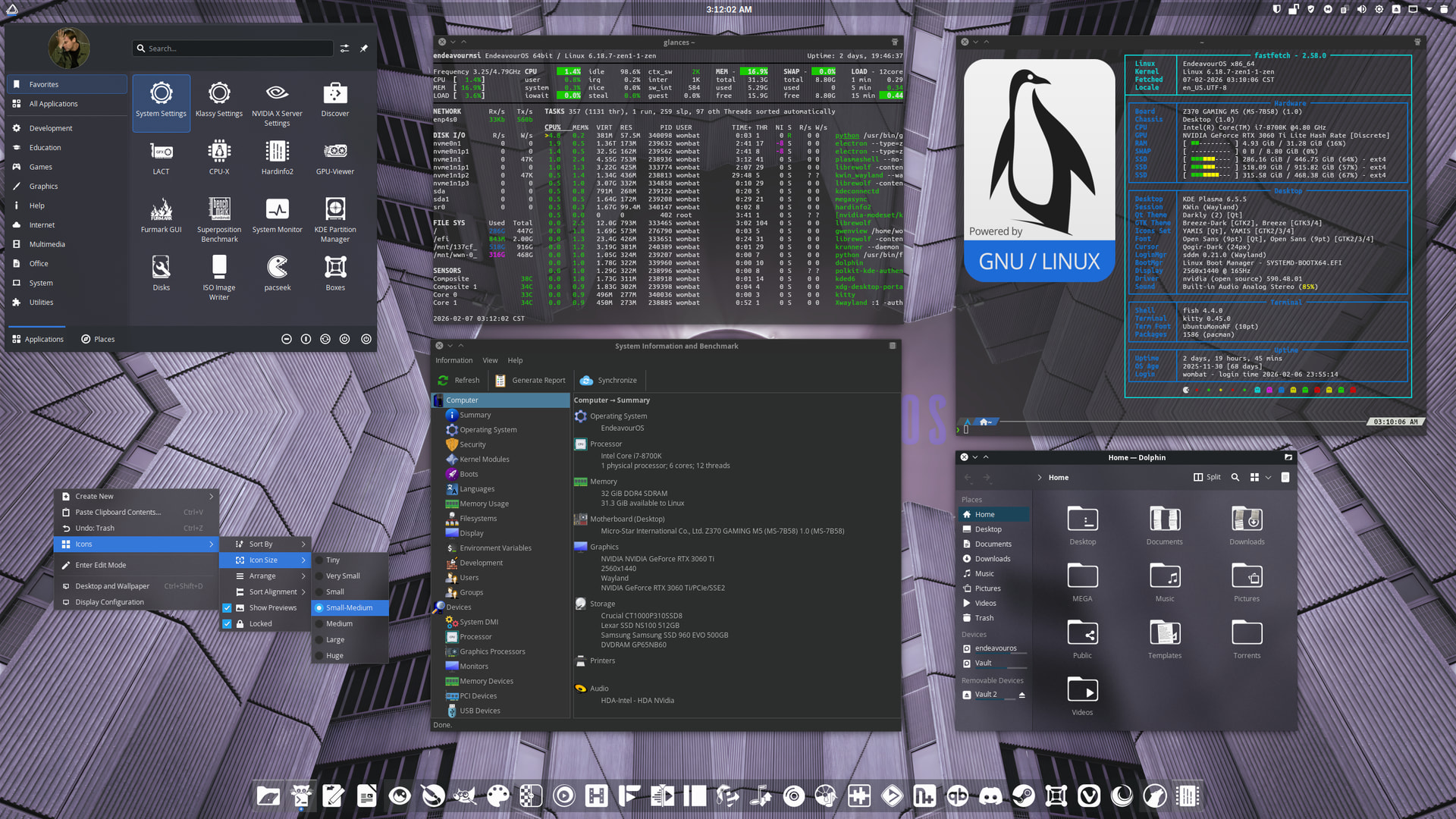The width and height of the screenshot is (1456, 819).
Task: Open the View menu in benchmark window
Action: pyautogui.click(x=490, y=361)
